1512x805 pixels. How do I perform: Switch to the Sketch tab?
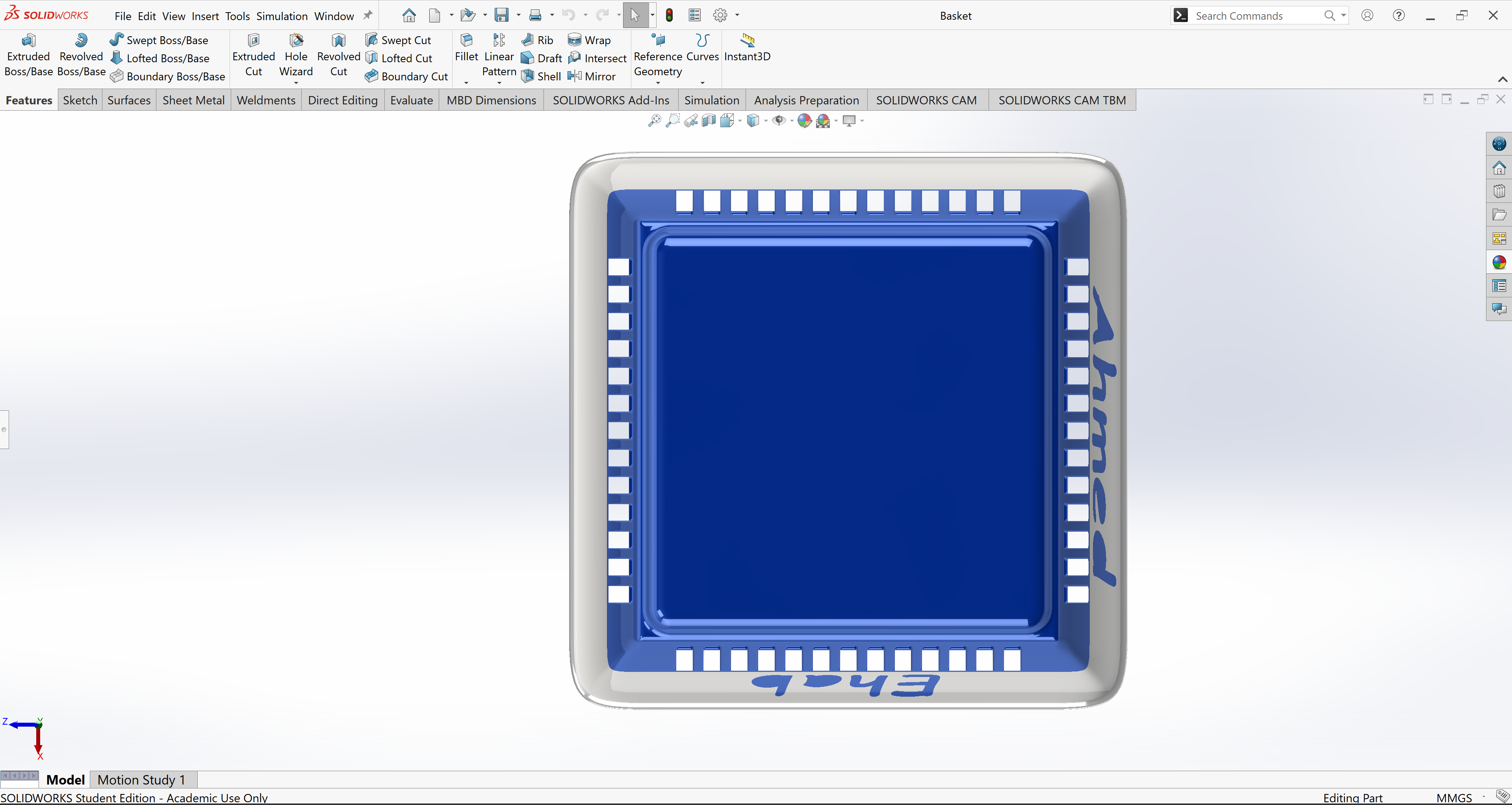[80, 100]
